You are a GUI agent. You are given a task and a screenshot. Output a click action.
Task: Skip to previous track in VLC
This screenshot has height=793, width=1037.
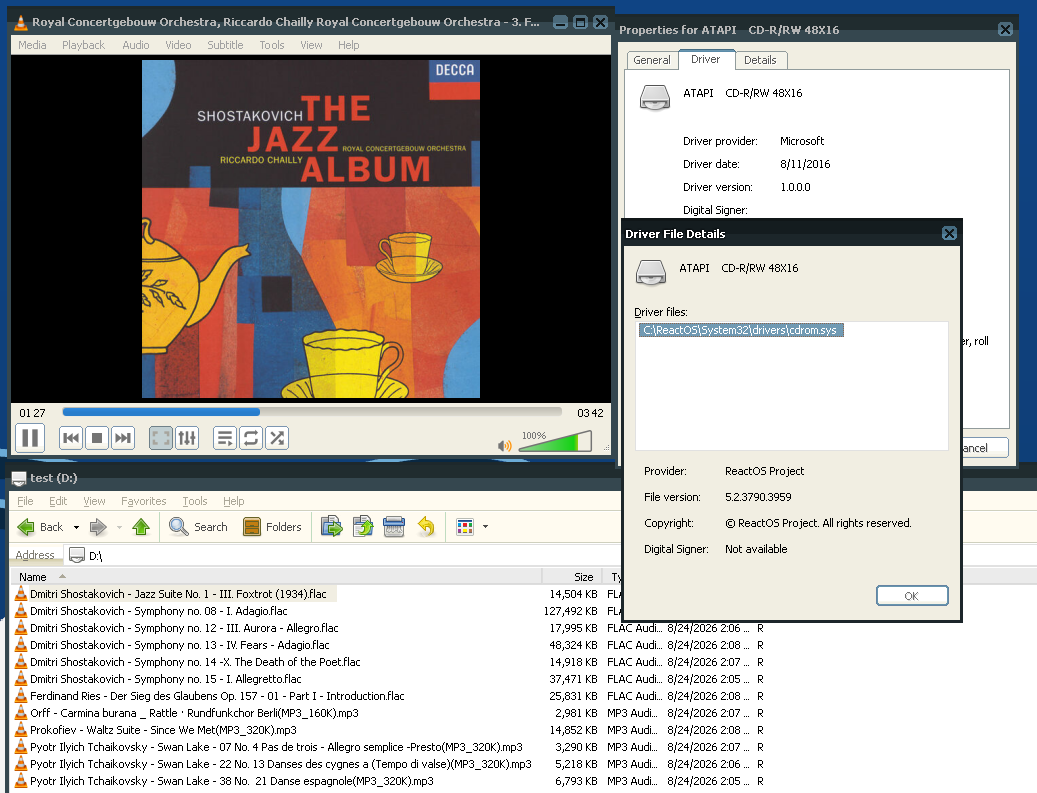[71, 438]
